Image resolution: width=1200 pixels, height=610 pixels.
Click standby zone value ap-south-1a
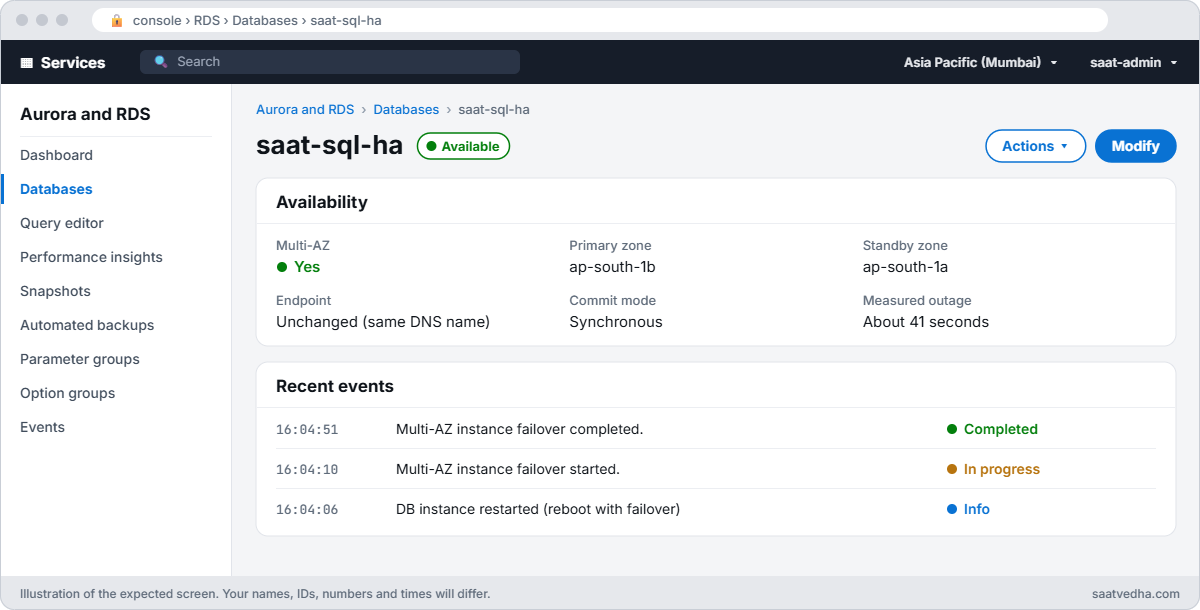tap(905, 267)
